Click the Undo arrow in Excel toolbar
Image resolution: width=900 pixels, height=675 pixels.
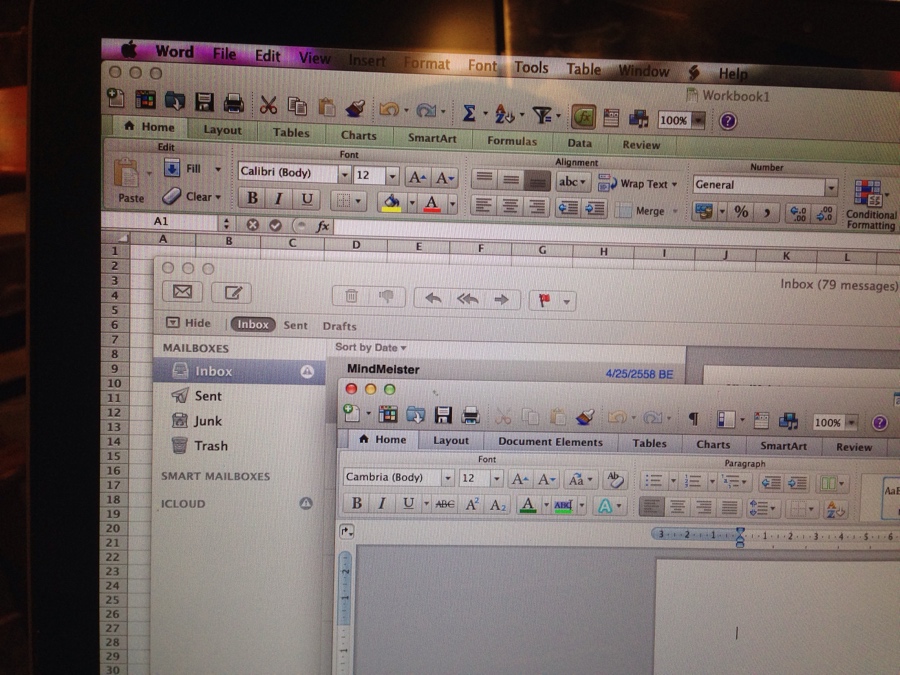click(x=389, y=109)
